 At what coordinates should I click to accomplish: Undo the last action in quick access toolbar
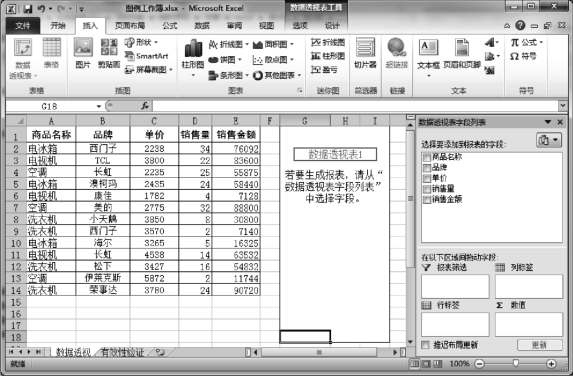pos(41,8)
